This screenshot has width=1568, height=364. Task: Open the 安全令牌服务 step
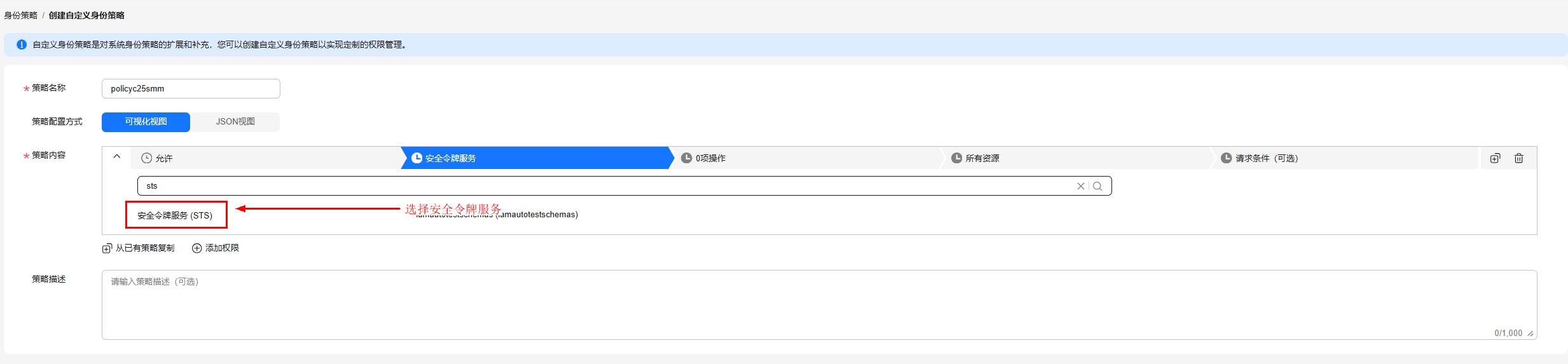536,158
